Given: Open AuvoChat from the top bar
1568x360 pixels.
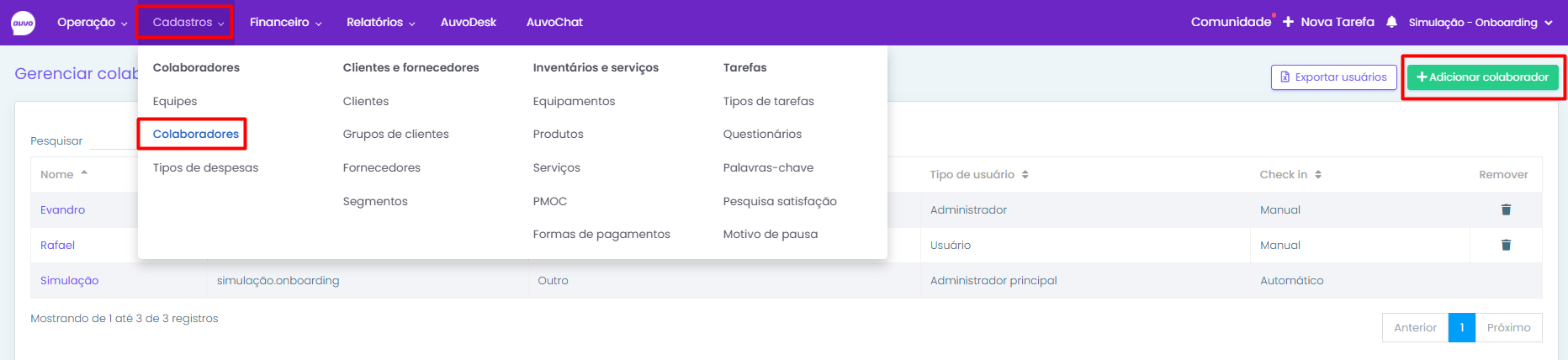Looking at the screenshot, I should pyautogui.click(x=554, y=23).
